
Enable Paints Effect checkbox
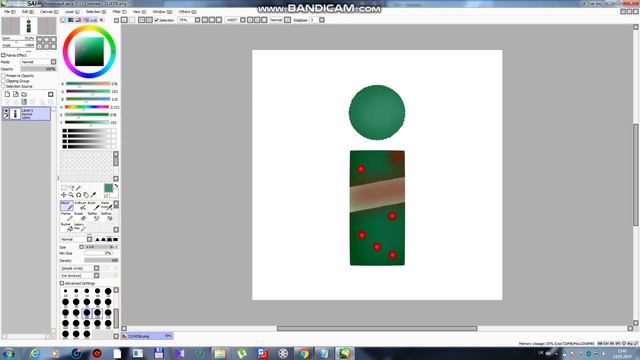click(x=3, y=55)
